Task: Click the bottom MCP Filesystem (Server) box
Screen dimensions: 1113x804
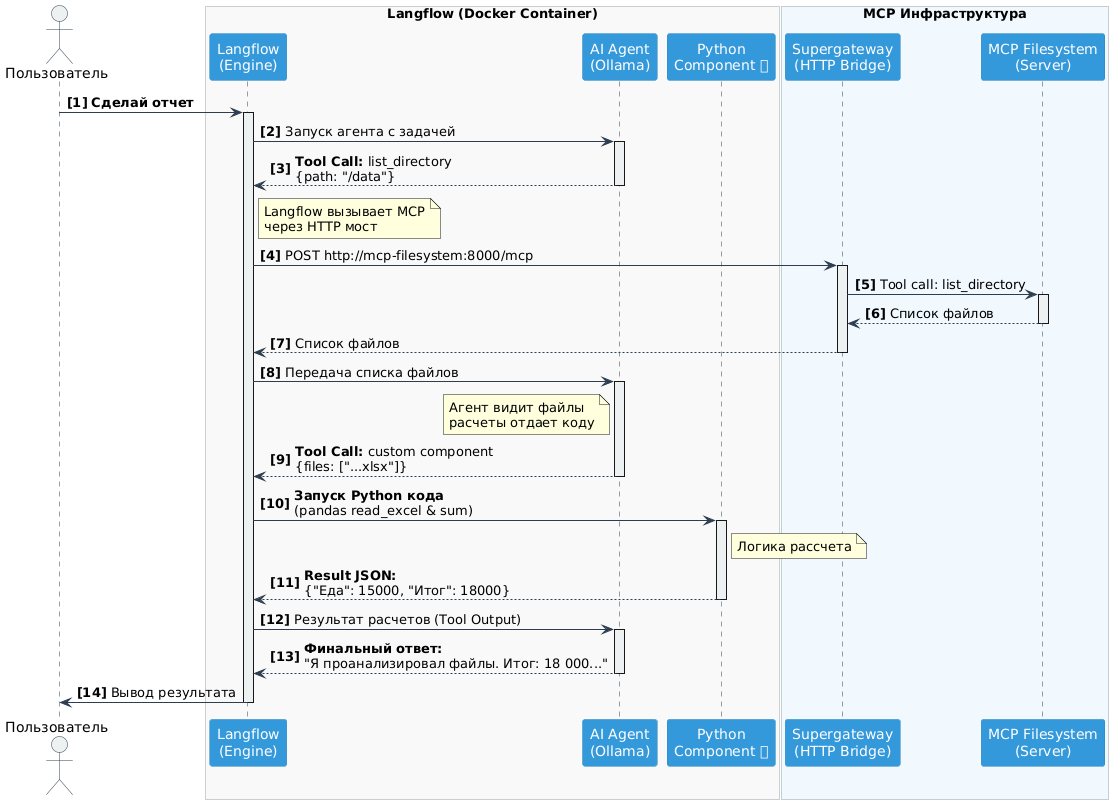Action: pyautogui.click(x=1042, y=742)
